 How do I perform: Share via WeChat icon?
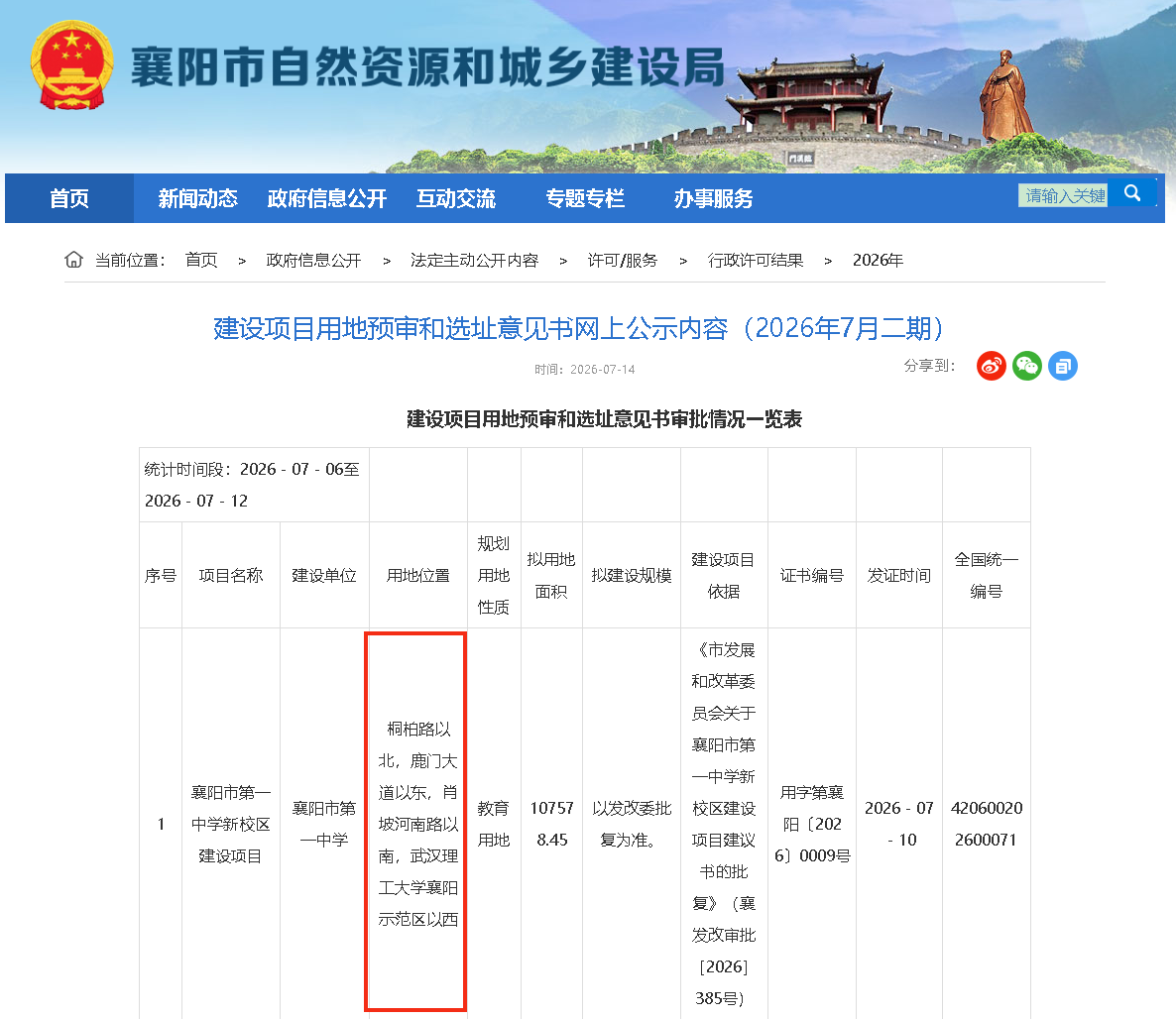pos(1026,366)
